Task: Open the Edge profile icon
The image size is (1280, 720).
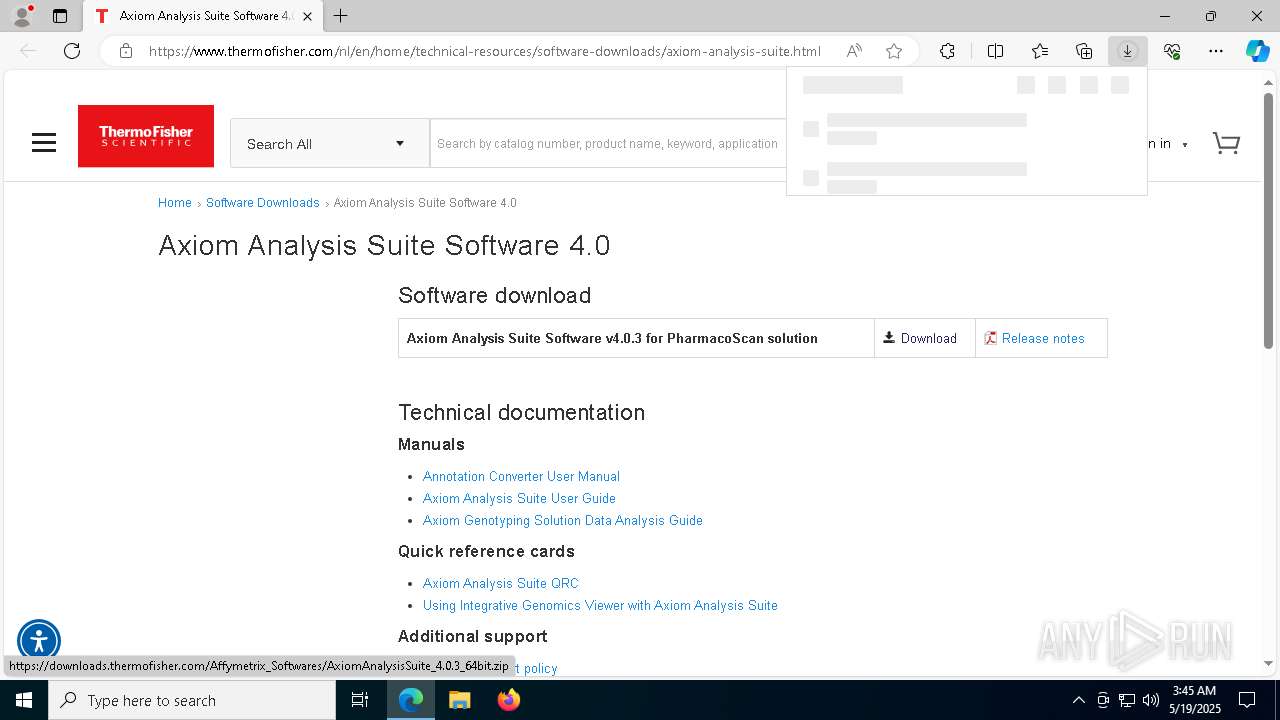Action: (x=22, y=16)
